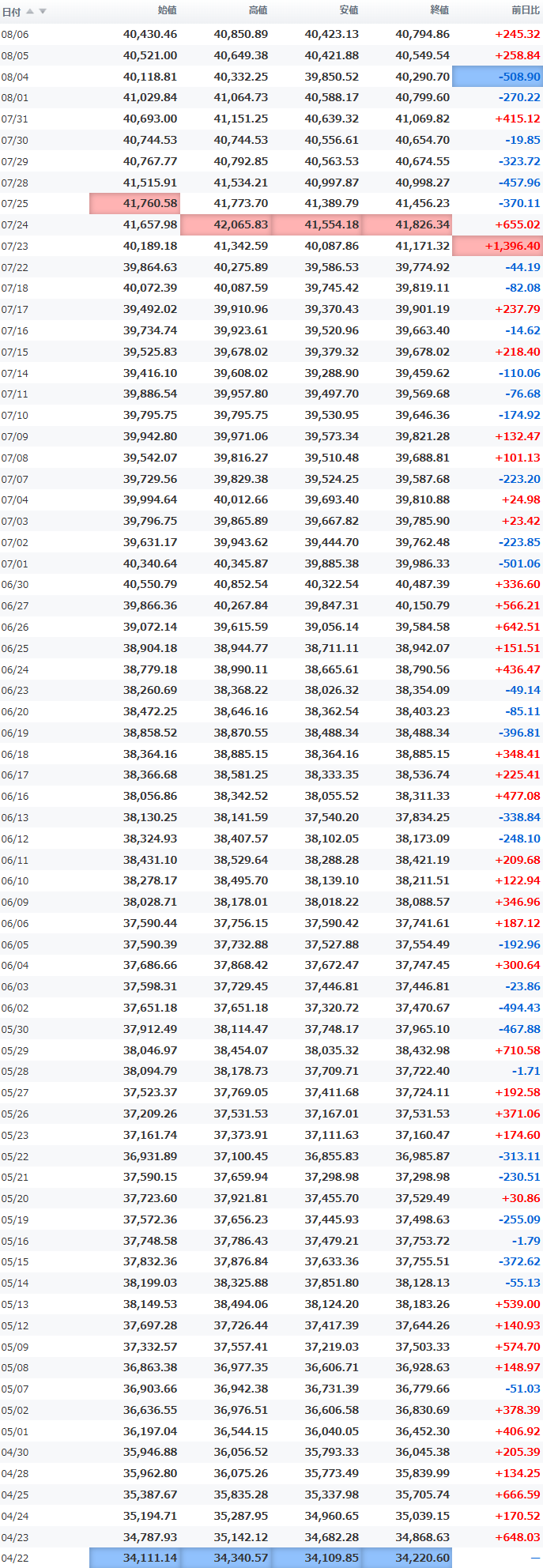Screen dimensions: 543x1568
Task: Select the change value +24.98
Action: point(521,499)
